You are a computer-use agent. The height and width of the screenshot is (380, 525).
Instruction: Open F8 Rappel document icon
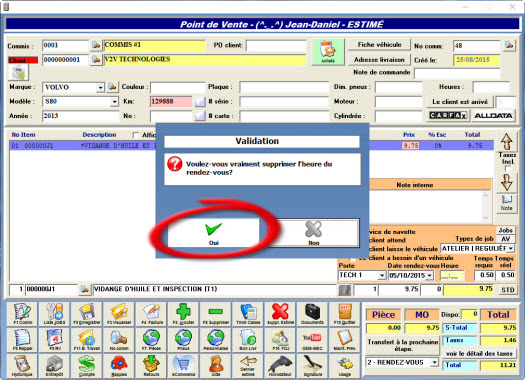22,340
